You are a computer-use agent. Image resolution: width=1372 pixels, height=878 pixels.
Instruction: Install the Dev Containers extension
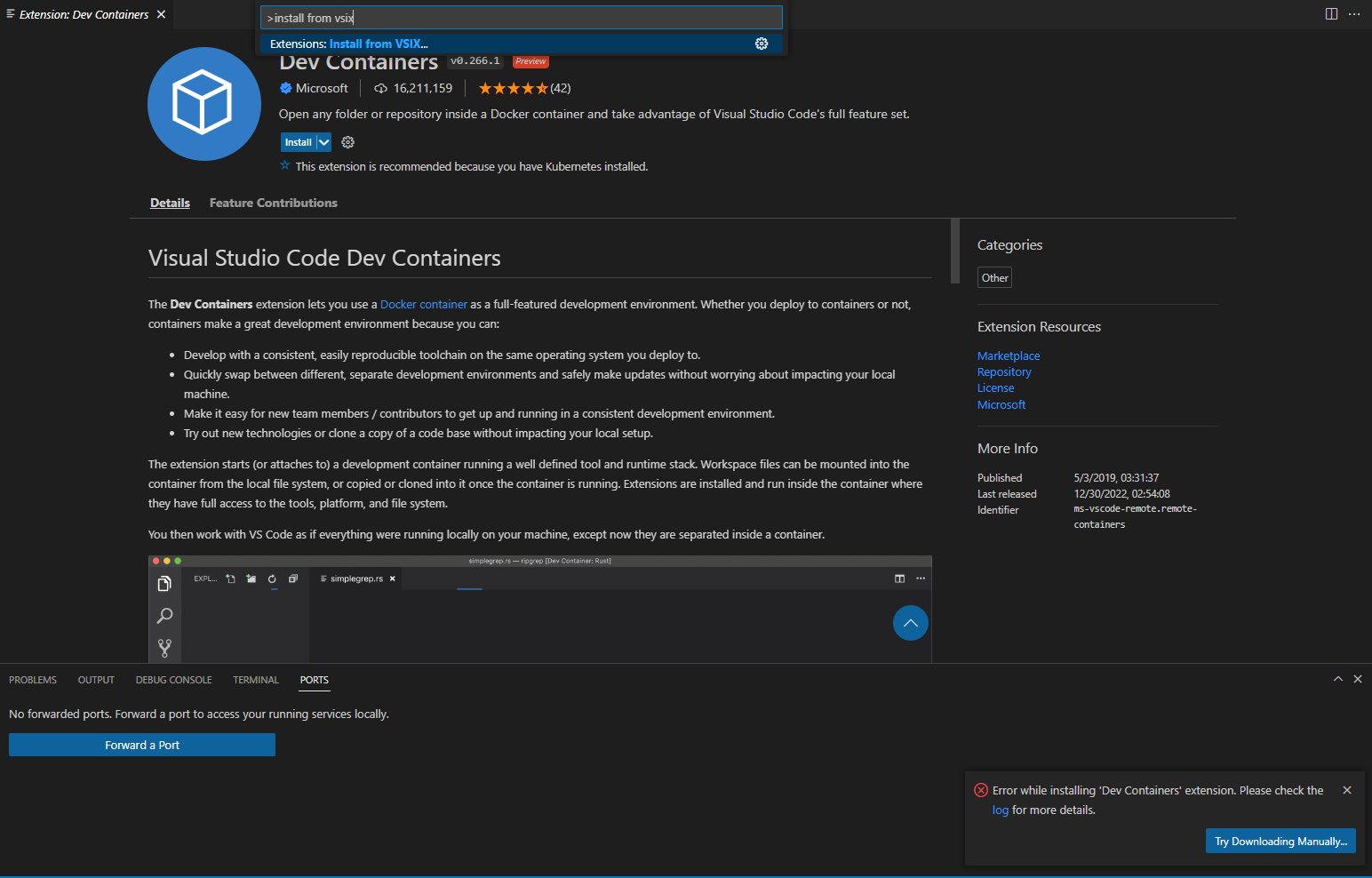[x=298, y=142]
